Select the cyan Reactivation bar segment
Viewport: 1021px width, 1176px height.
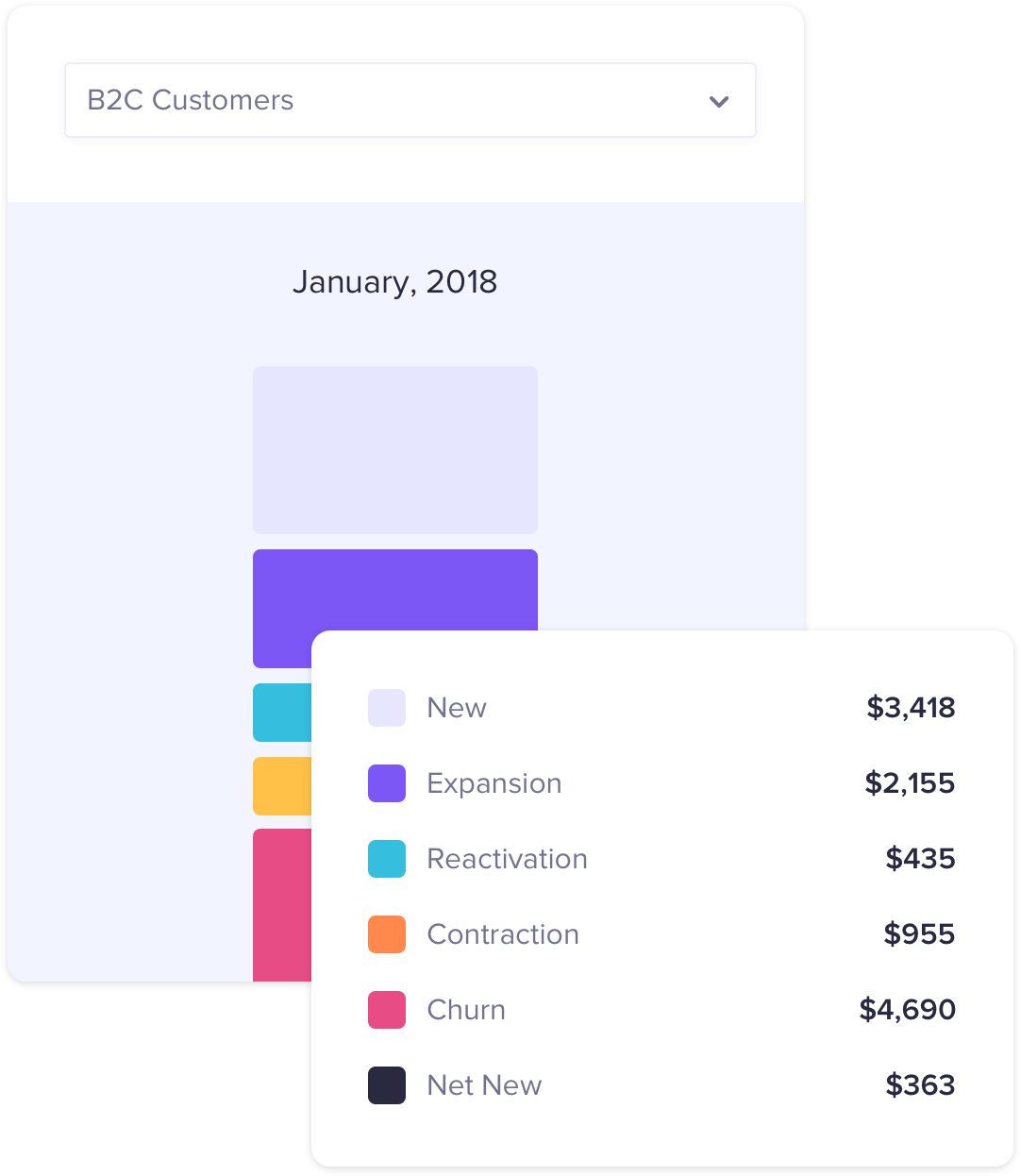point(282,713)
